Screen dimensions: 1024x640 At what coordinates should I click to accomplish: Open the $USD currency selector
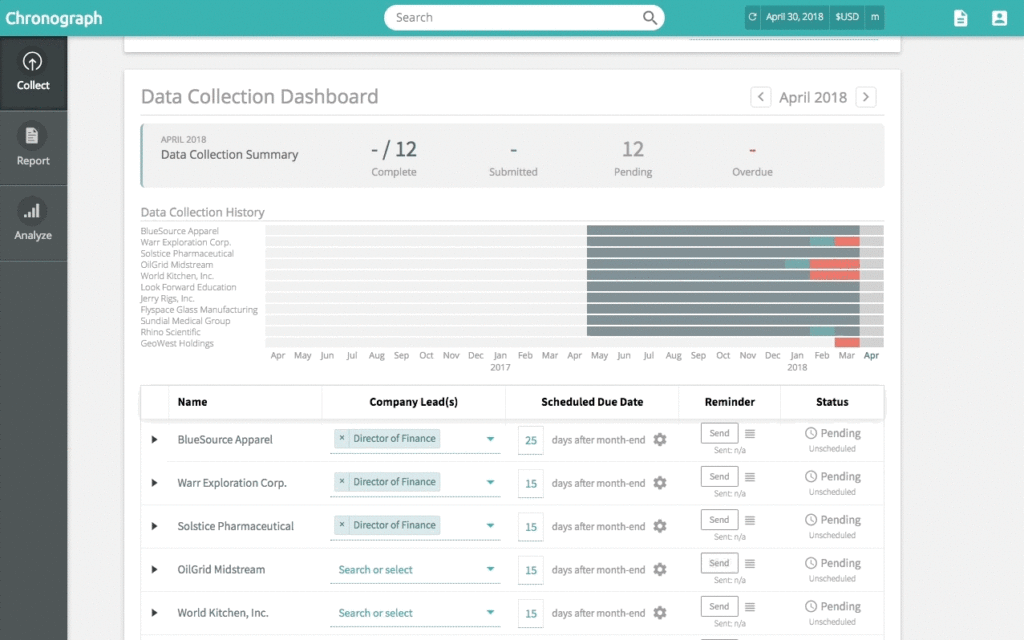pyautogui.click(x=848, y=17)
